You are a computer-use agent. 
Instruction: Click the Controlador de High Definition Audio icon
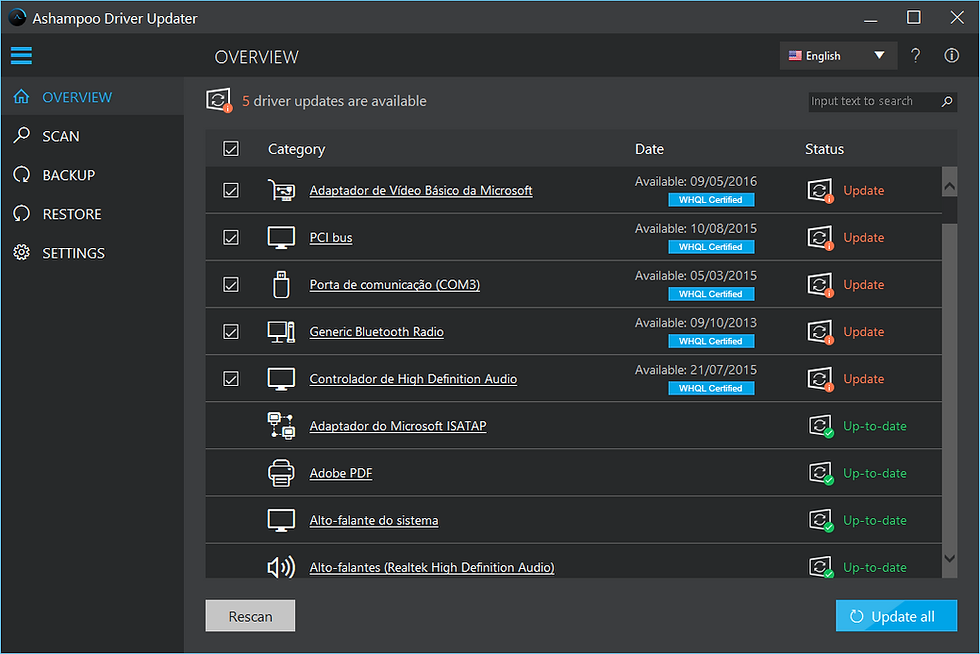click(x=281, y=379)
